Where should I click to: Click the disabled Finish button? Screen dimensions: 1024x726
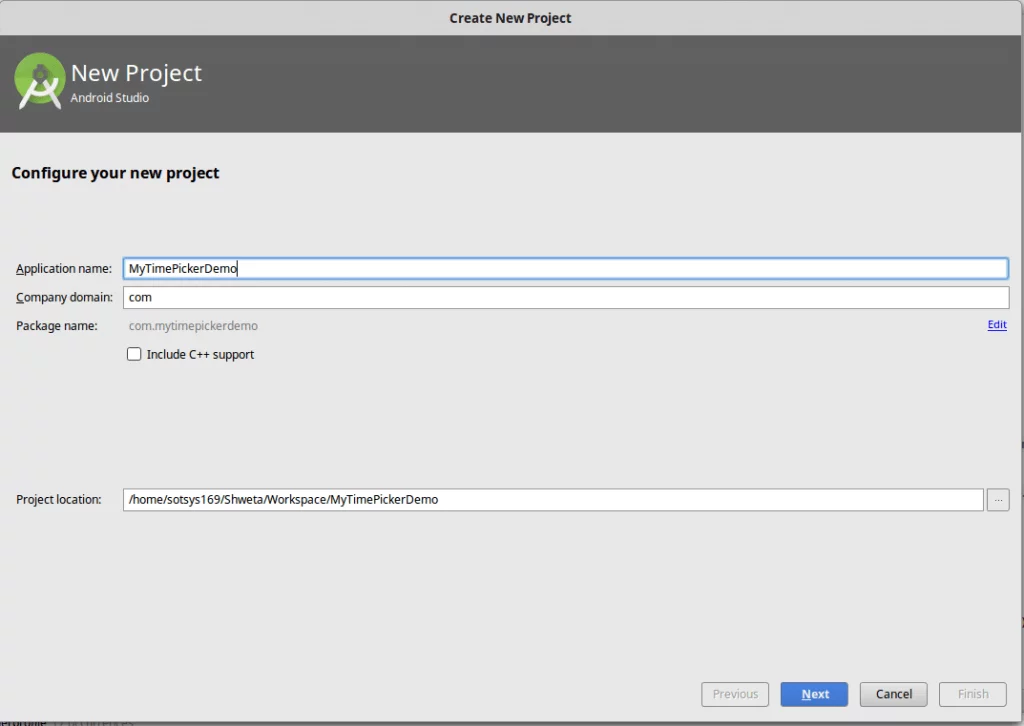coord(972,694)
